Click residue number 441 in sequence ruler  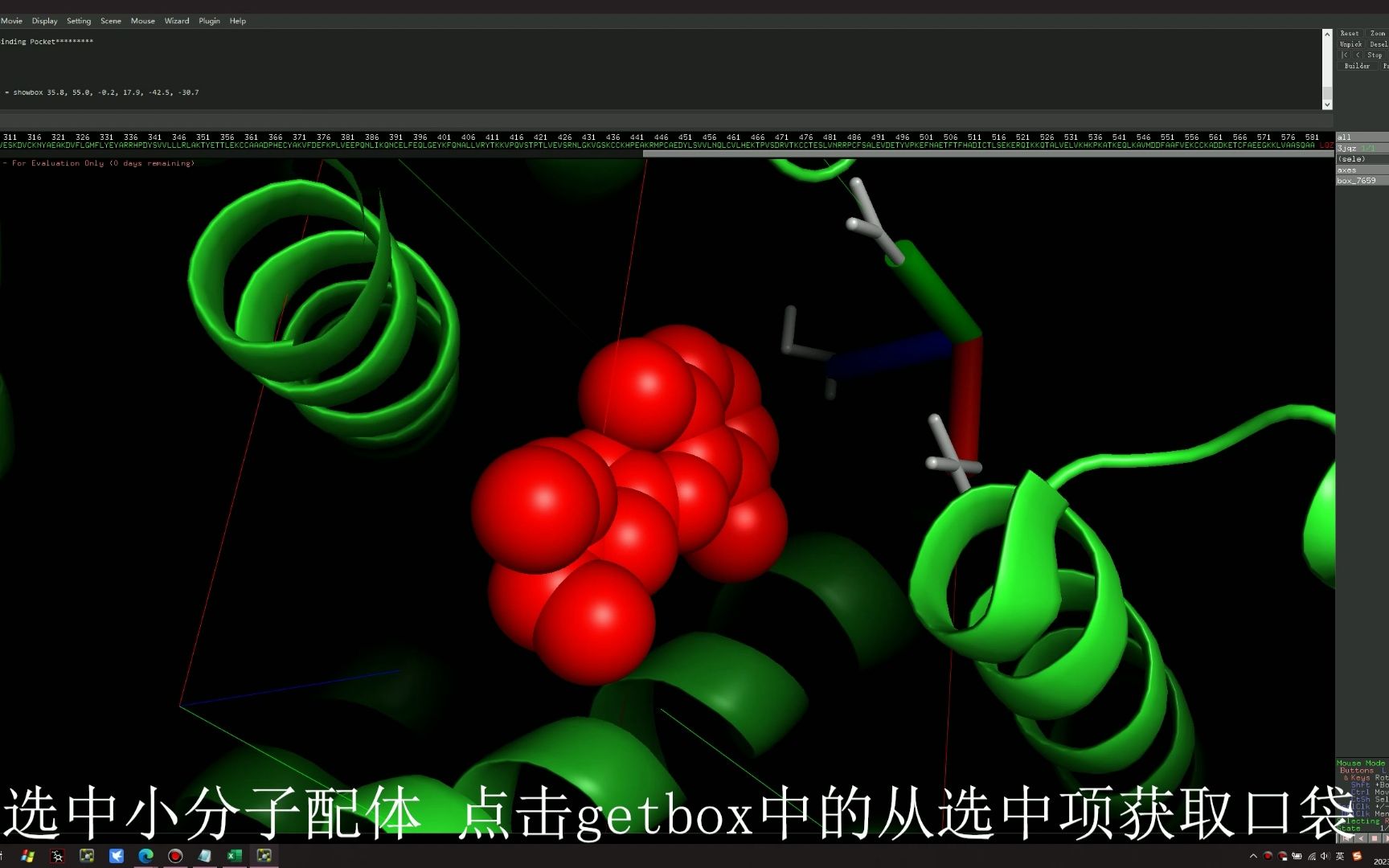637,137
